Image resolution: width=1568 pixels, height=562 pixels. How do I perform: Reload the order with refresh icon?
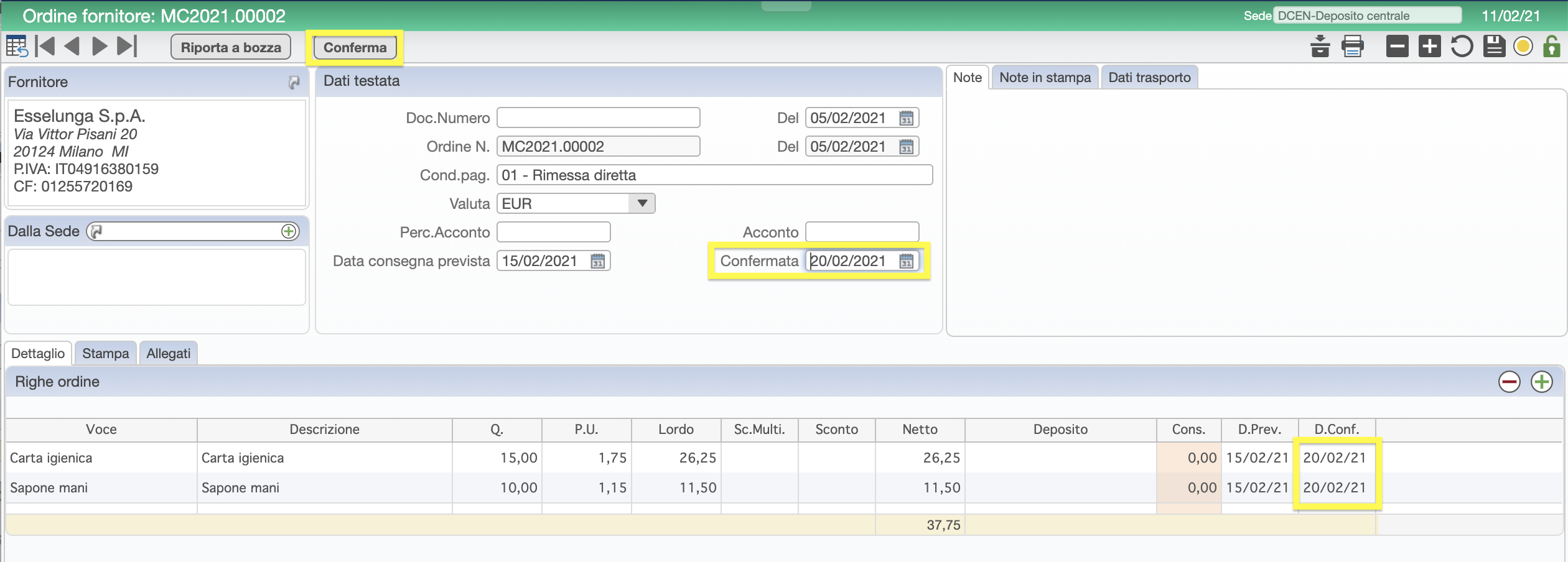1462,47
